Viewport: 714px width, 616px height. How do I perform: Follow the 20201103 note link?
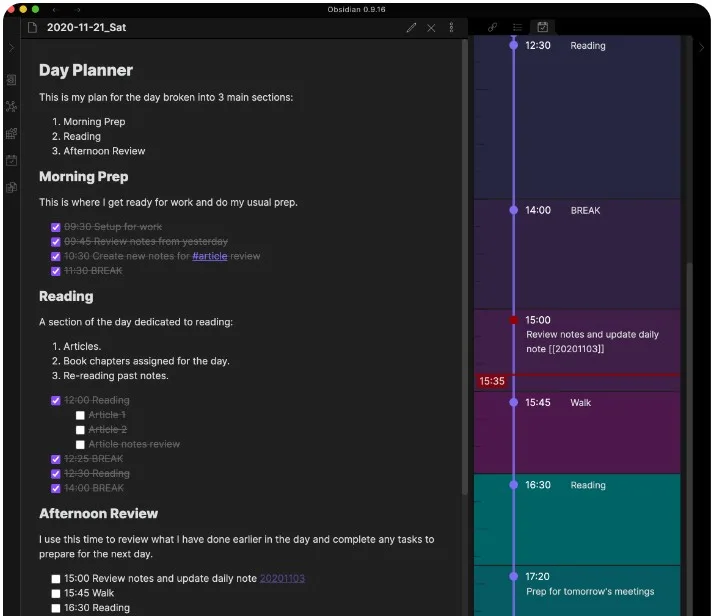[x=282, y=578]
